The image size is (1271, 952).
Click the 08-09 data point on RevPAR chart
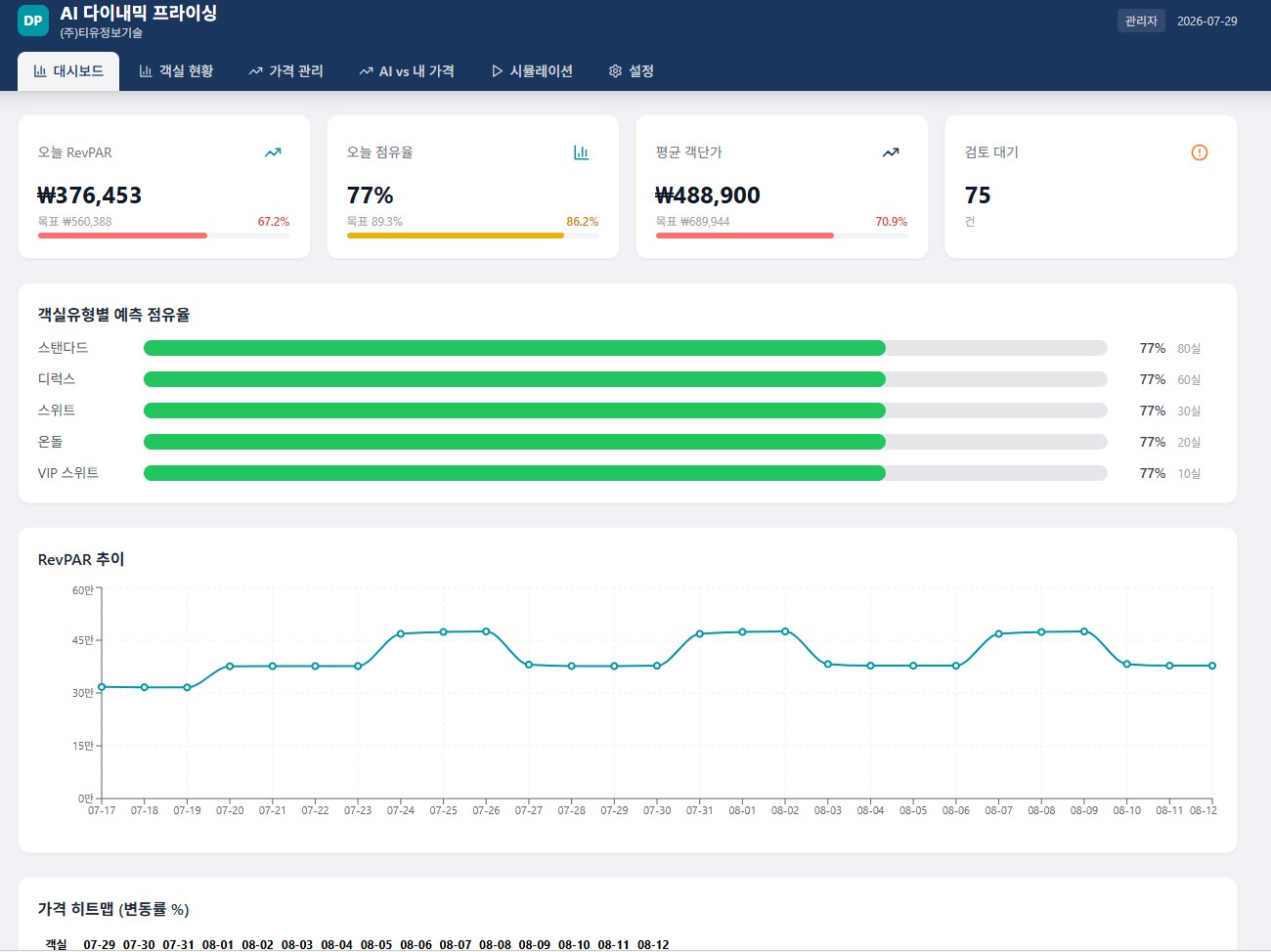tap(1084, 631)
